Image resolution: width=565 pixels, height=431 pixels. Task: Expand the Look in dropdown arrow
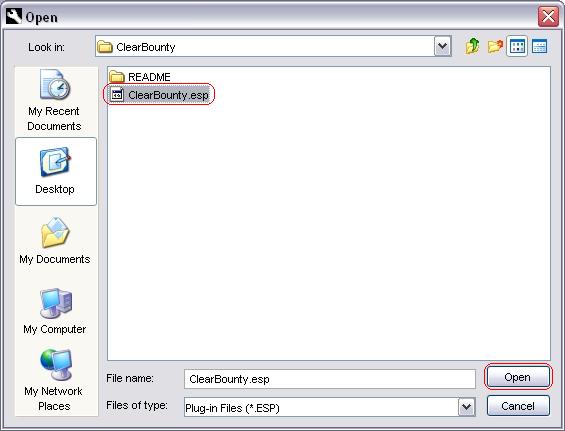[x=442, y=46]
